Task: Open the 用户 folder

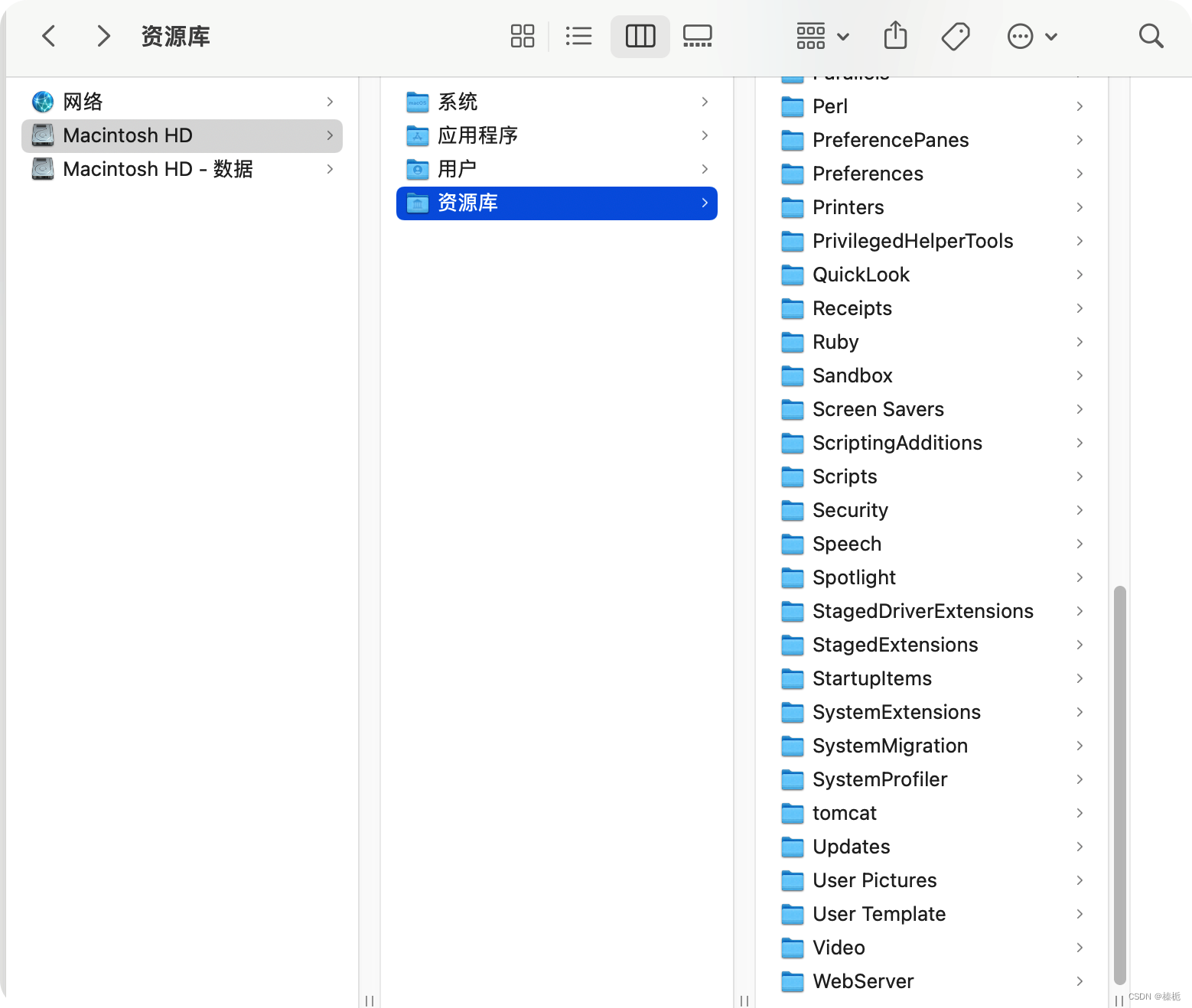Action: (x=557, y=169)
